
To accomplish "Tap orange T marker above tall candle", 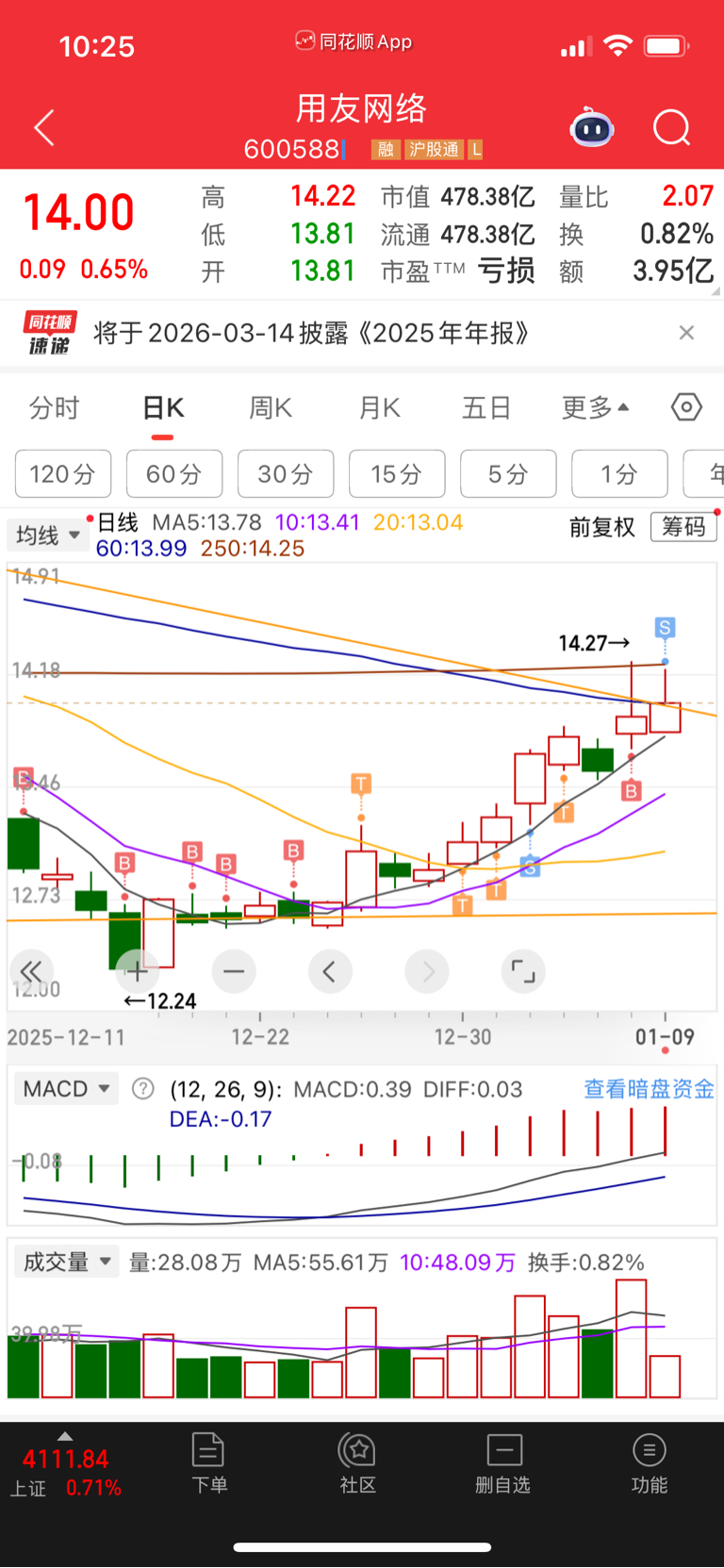I will (360, 784).
